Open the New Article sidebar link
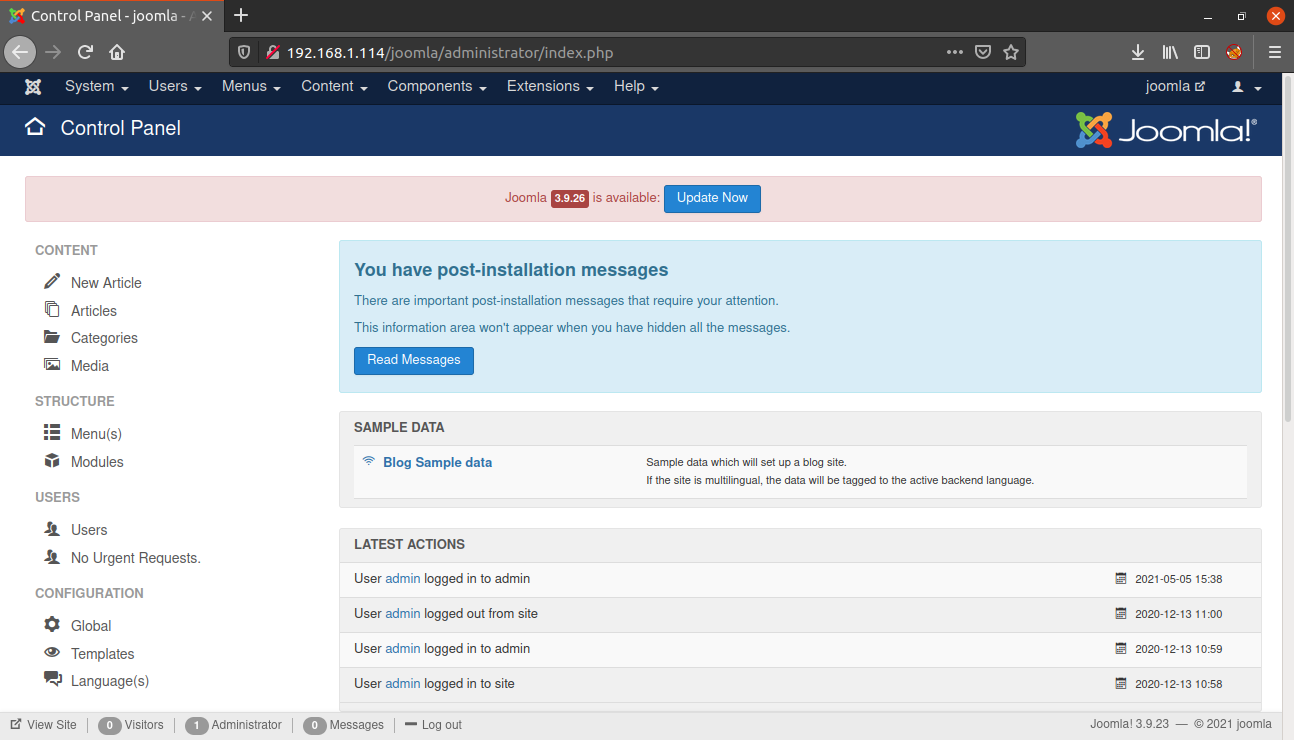The image size is (1294, 740). coord(106,283)
